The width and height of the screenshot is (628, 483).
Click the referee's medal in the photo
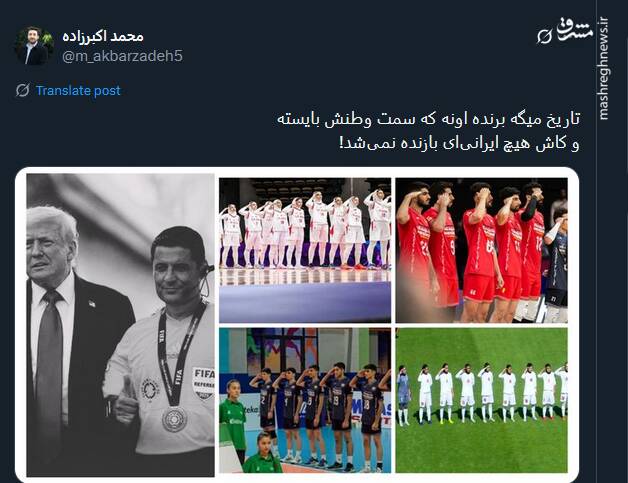pyautogui.click(x=174, y=419)
